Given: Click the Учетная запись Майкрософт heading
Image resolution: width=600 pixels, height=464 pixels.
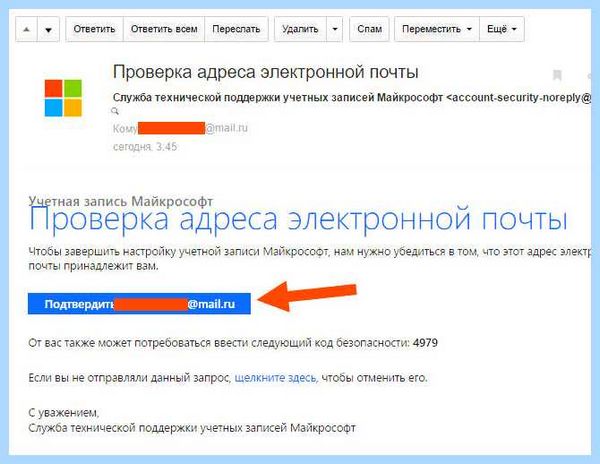Looking at the screenshot, I should click(121, 201).
